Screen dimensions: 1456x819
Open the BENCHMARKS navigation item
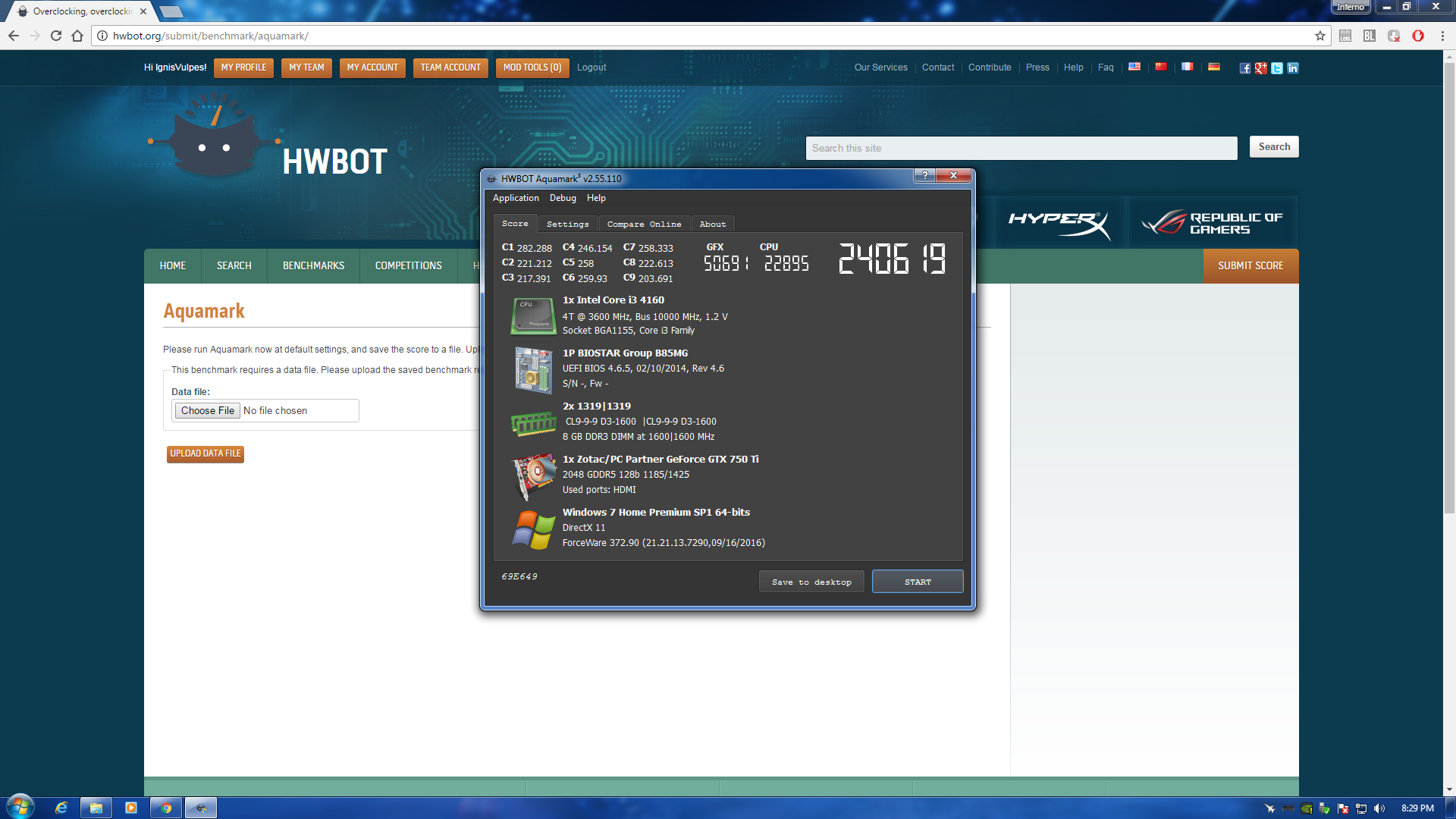(314, 266)
